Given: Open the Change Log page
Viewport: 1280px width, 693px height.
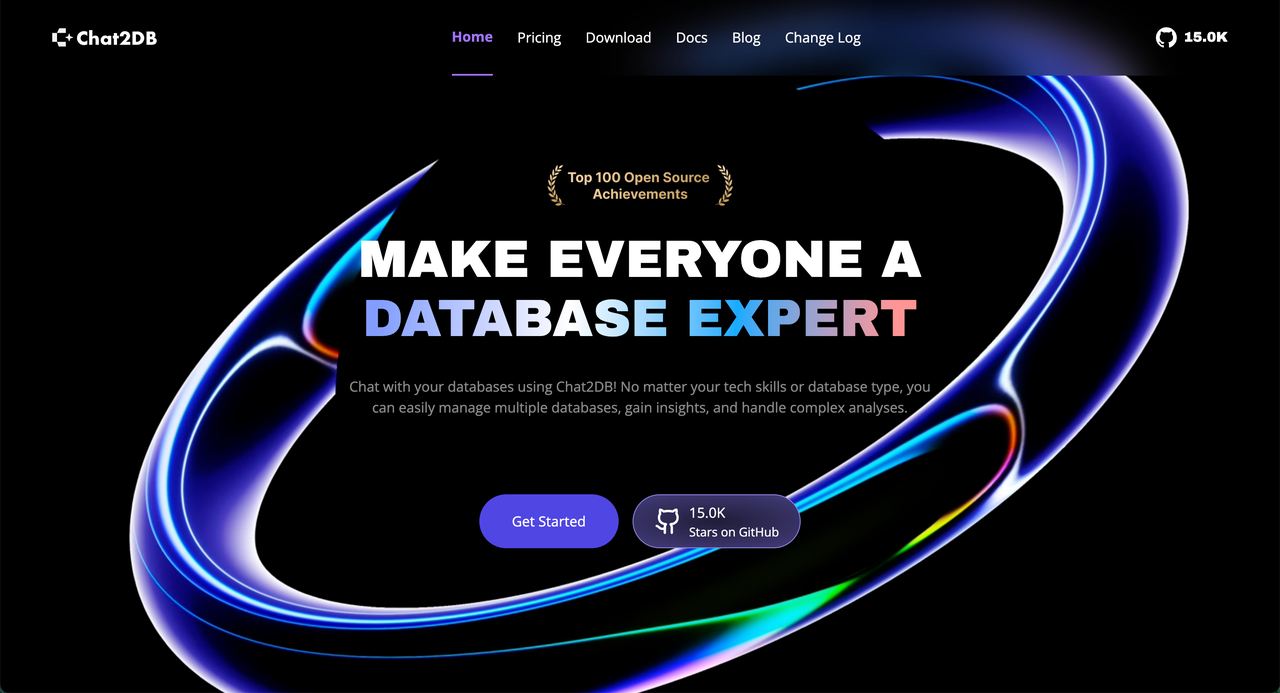Looking at the screenshot, I should coord(822,37).
